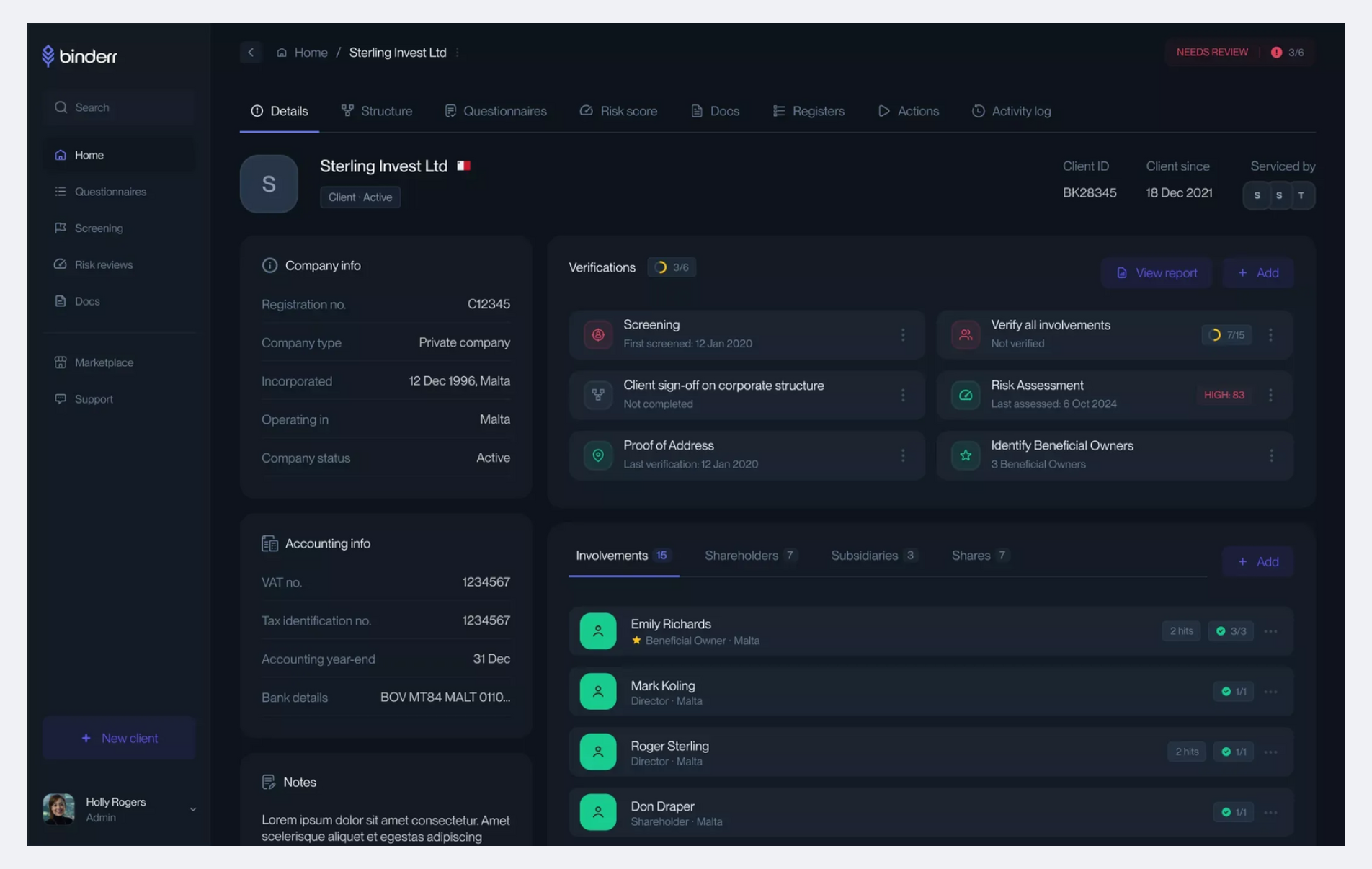The width and height of the screenshot is (1372, 869).
Task: Click the New client button
Action: point(119,738)
